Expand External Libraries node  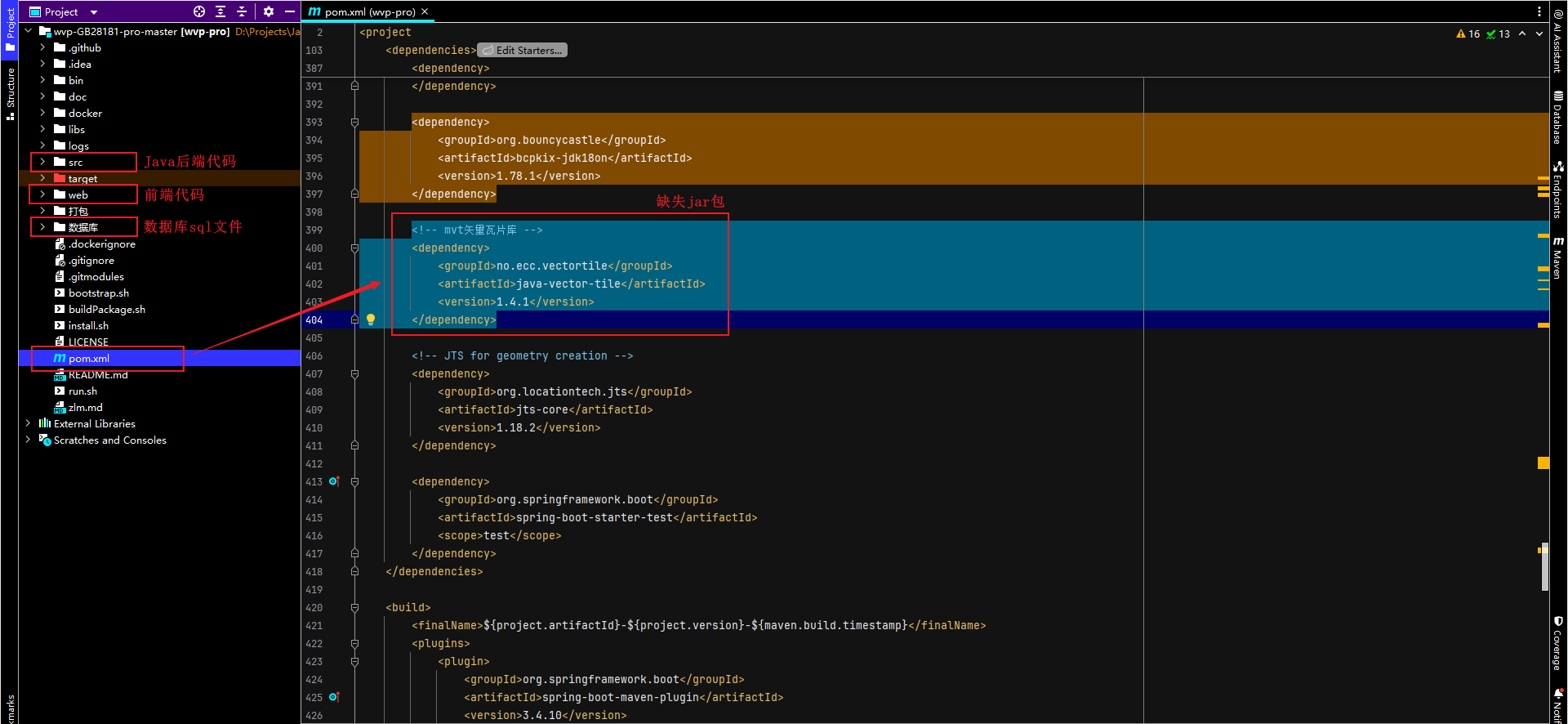coord(29,423)
